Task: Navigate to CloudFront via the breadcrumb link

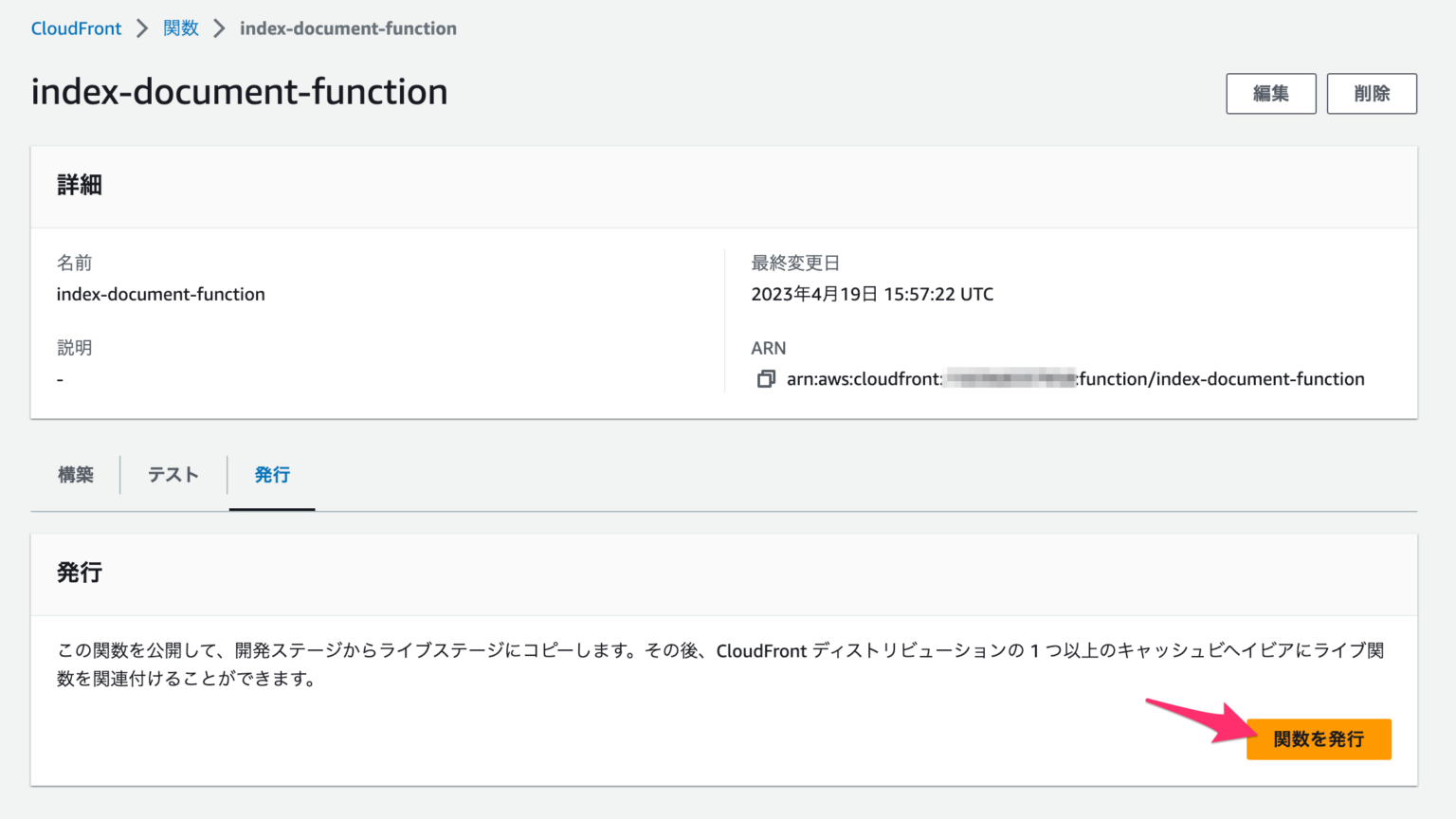Action: click(x=76, y=28)
